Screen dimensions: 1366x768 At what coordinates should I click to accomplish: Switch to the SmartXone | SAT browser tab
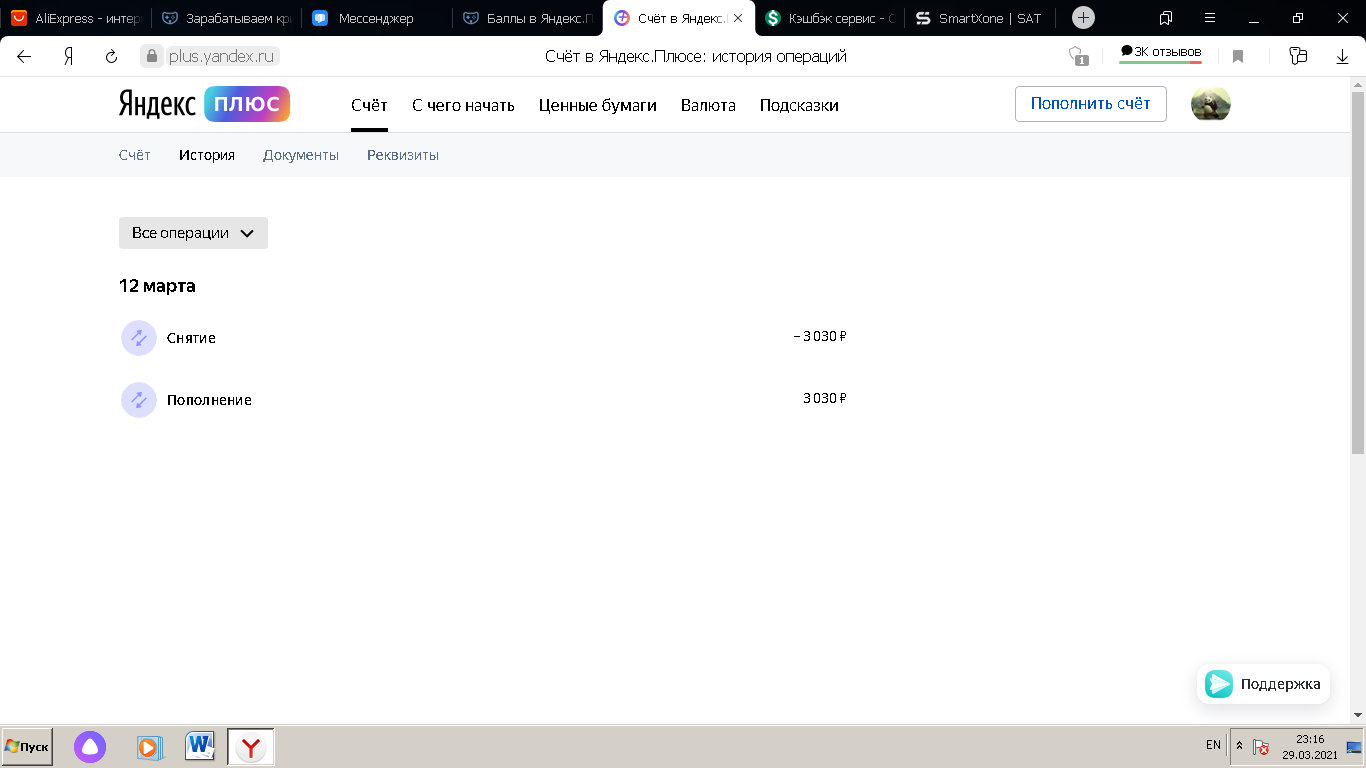point(980,18)
